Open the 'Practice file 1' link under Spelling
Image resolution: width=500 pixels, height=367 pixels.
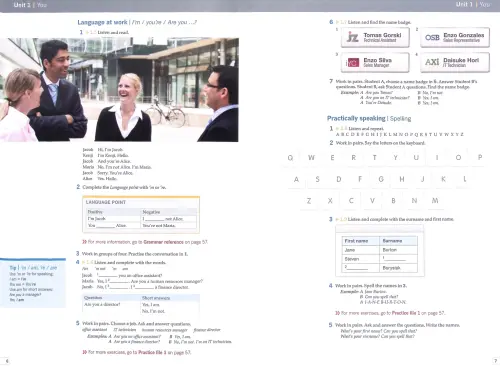[x=406, y=313]
